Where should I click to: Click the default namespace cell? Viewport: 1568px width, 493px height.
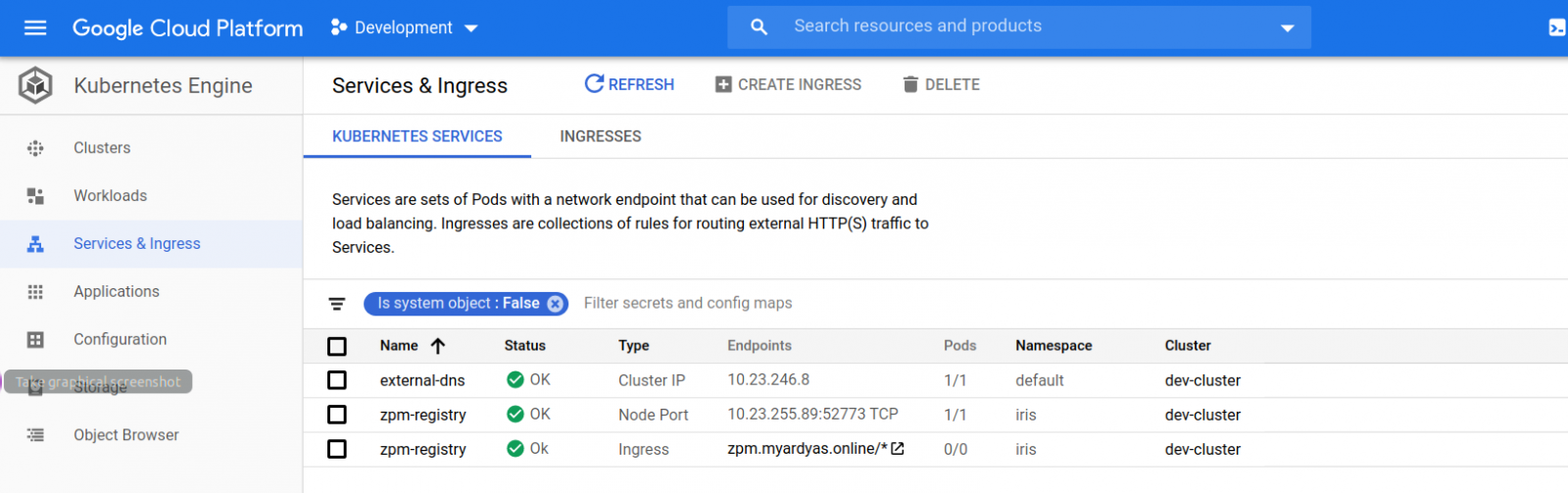(1040, 380)
